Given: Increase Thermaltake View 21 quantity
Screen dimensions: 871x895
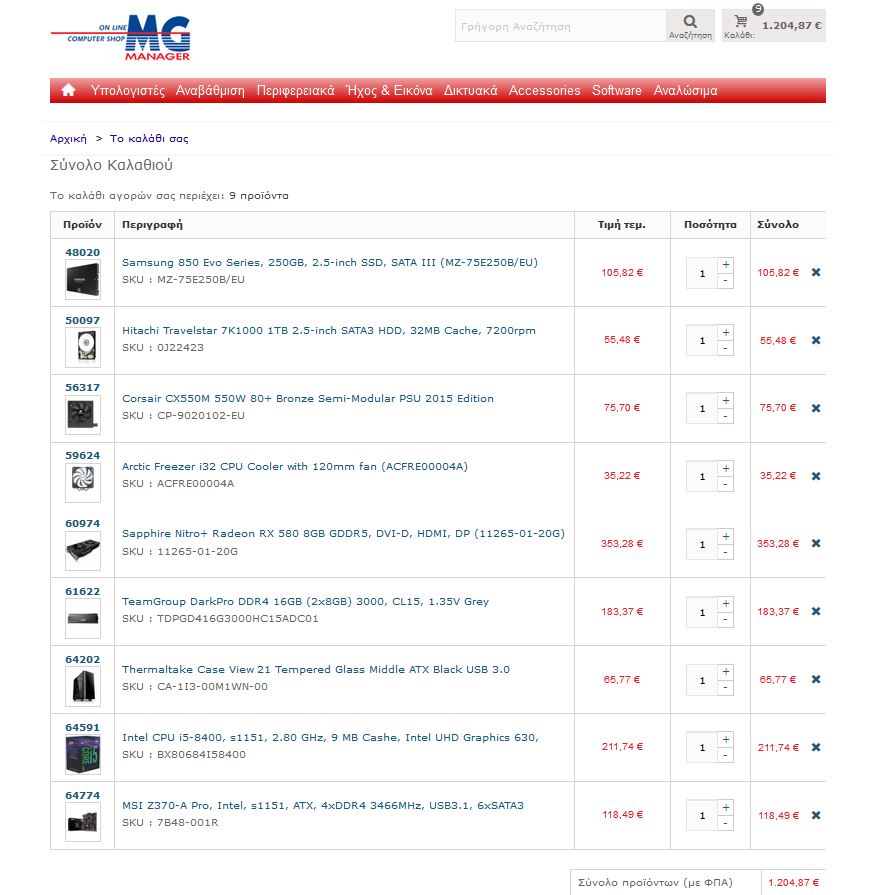Looking at the screenshot, I should [x=725, y=672].
